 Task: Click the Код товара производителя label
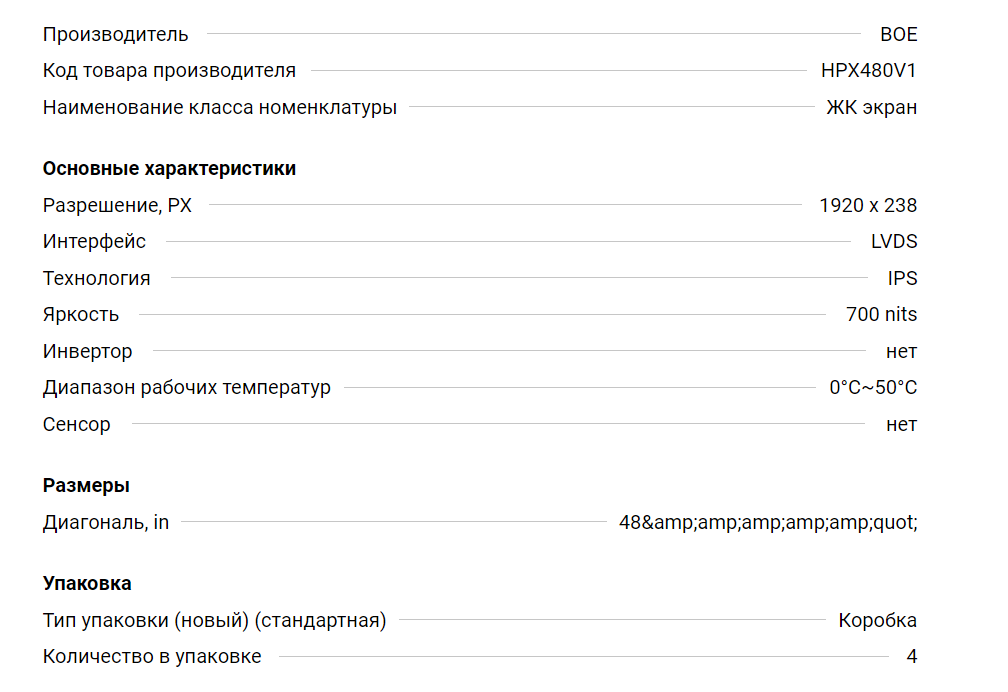coord(169,71)
